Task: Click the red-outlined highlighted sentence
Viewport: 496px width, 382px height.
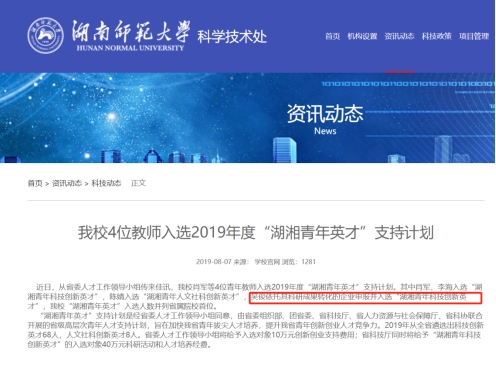Action: click(x=366, y=298)
